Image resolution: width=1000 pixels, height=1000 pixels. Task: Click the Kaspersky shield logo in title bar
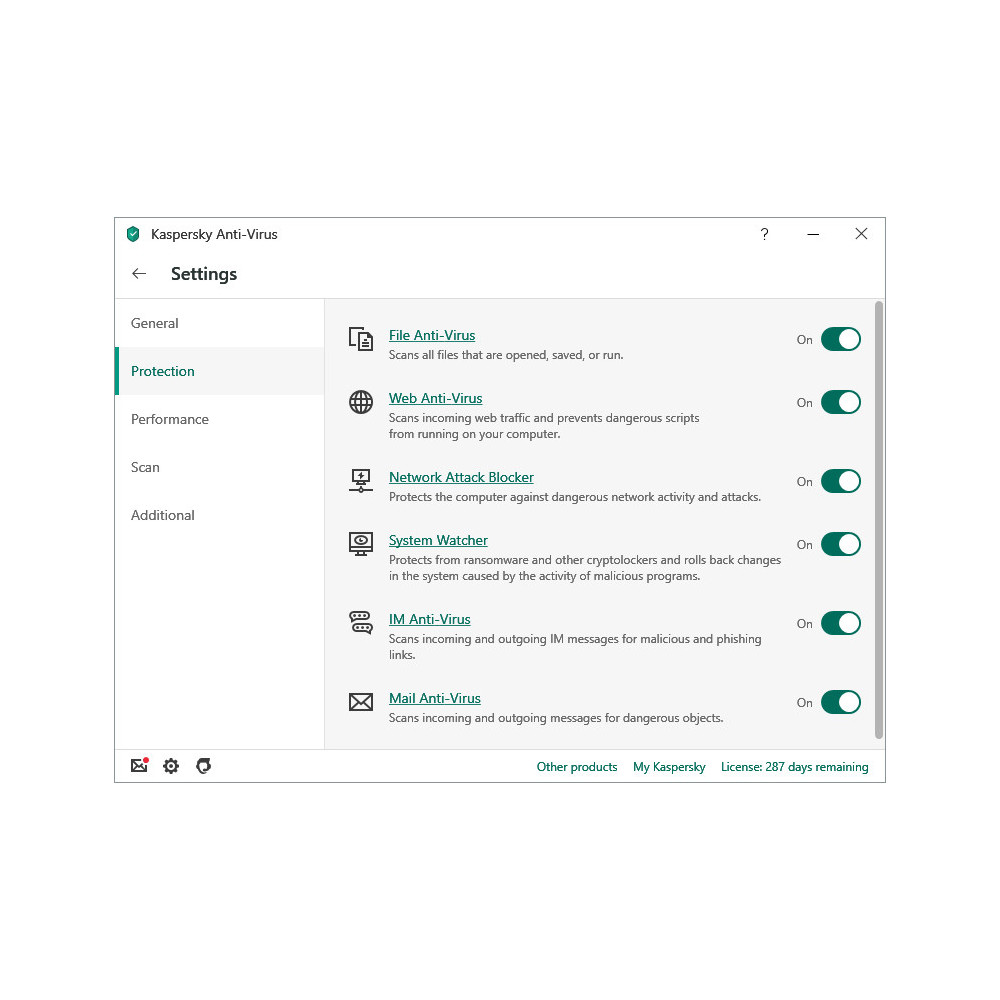(x=133, y=234)
